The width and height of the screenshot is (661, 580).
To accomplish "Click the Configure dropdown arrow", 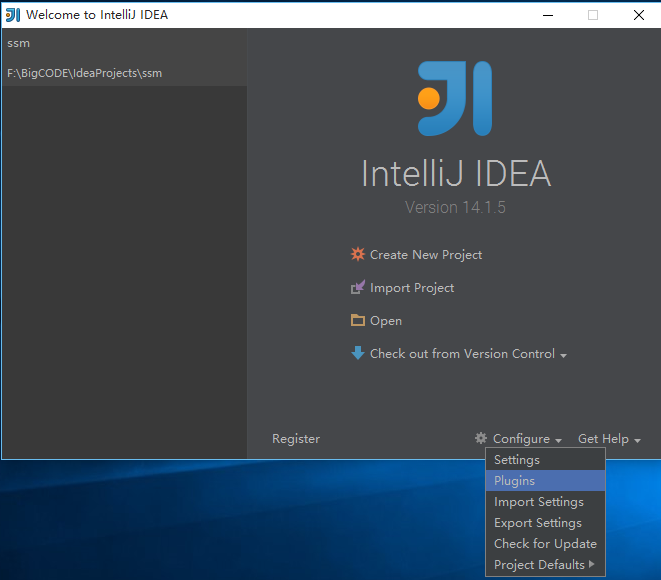I will tap(558, 440).
